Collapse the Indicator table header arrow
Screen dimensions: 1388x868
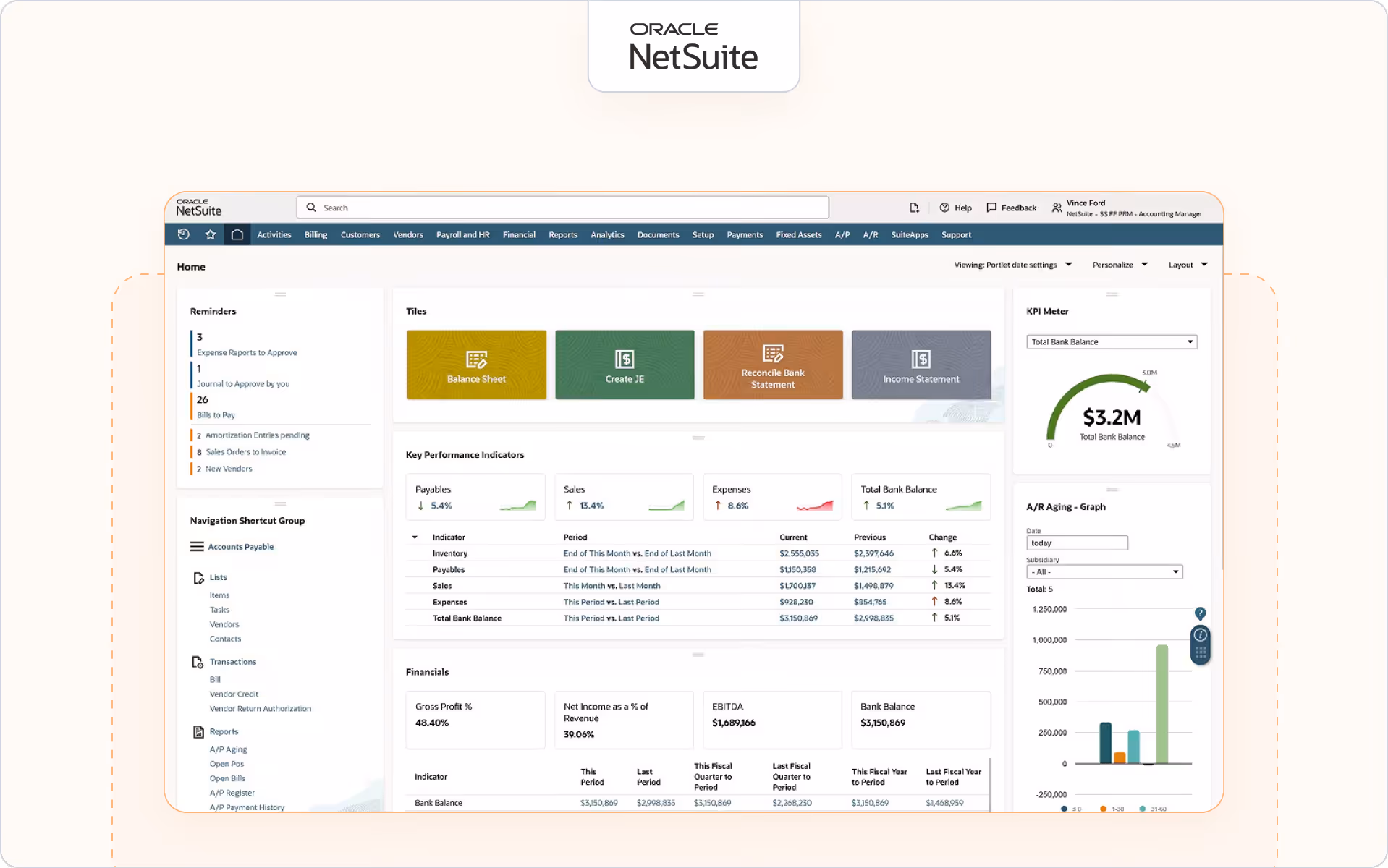pyautogui.click(x=415, y=537)
